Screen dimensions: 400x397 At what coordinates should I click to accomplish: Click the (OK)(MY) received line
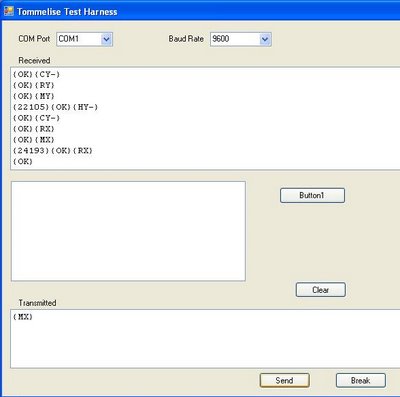34,96
